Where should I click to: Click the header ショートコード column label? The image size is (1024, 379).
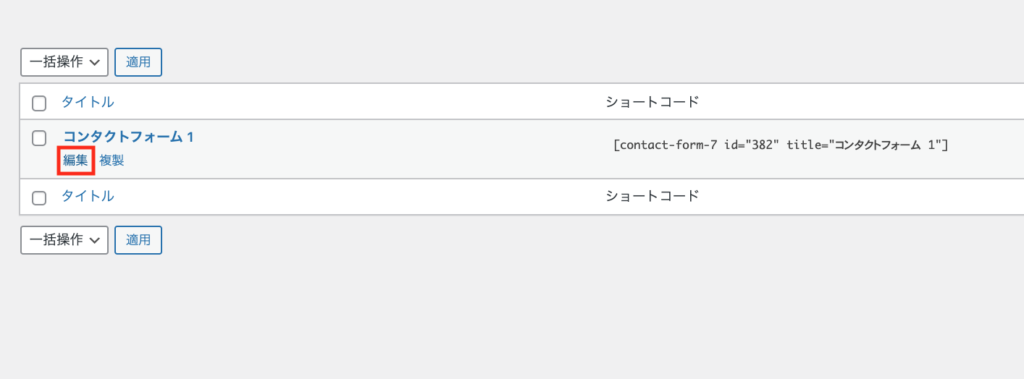point(652,102)
